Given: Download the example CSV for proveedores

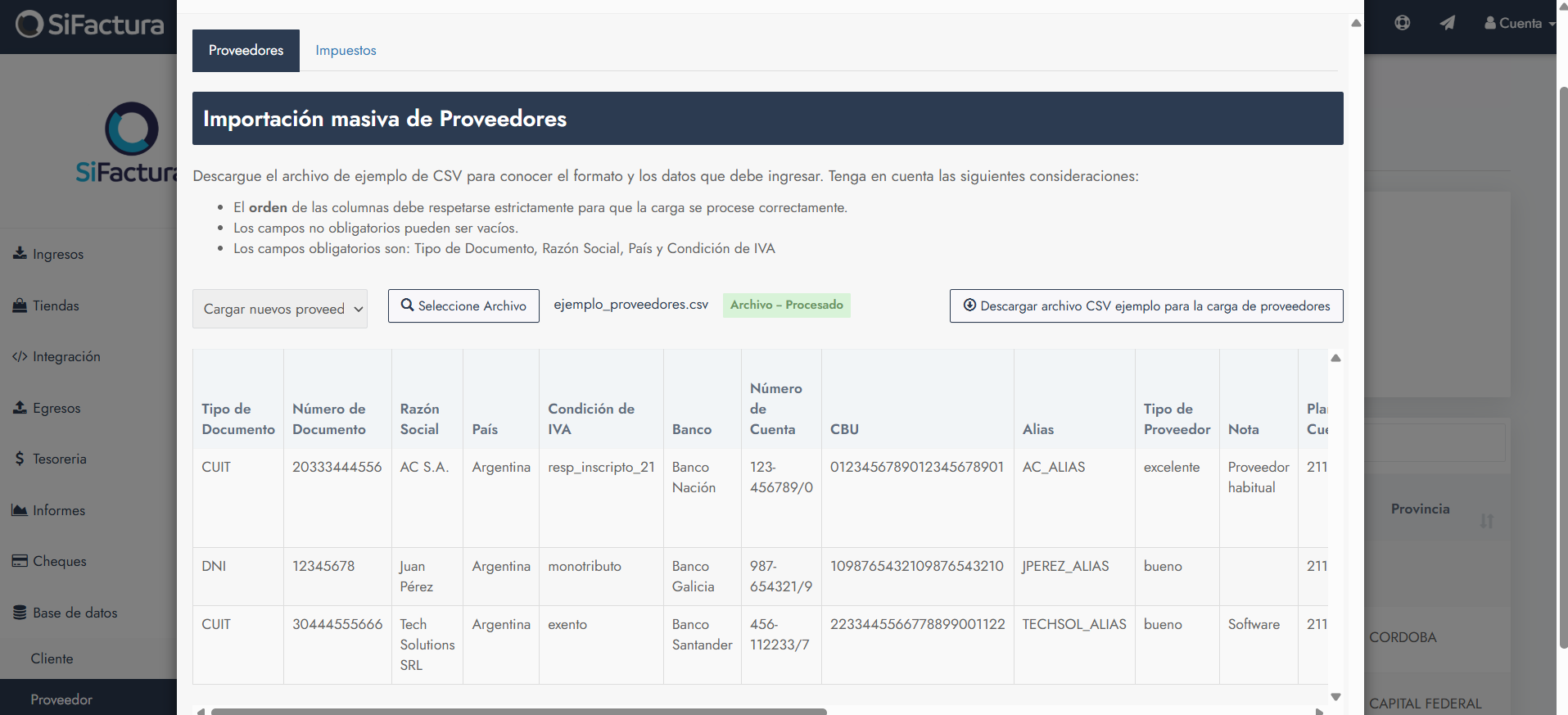Looking at the screenshot, I should pyautogui.click(x=1145, y=305).
